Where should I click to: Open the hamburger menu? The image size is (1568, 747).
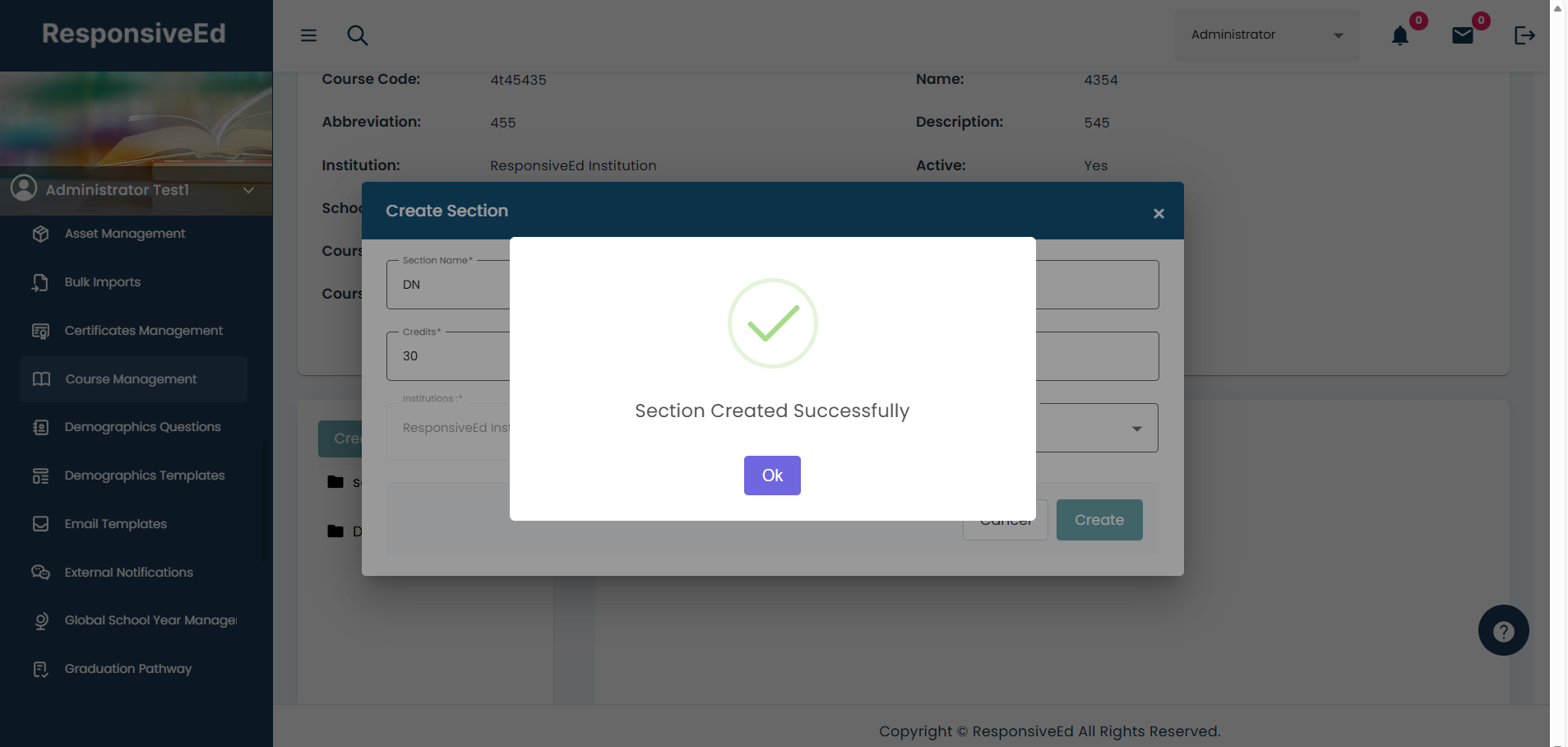tap(308, 35)
